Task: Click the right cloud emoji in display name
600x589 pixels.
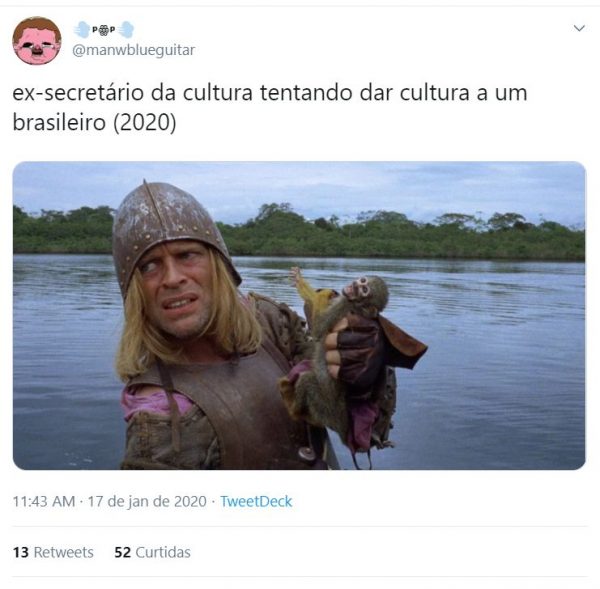Action: tap(126, 29)
